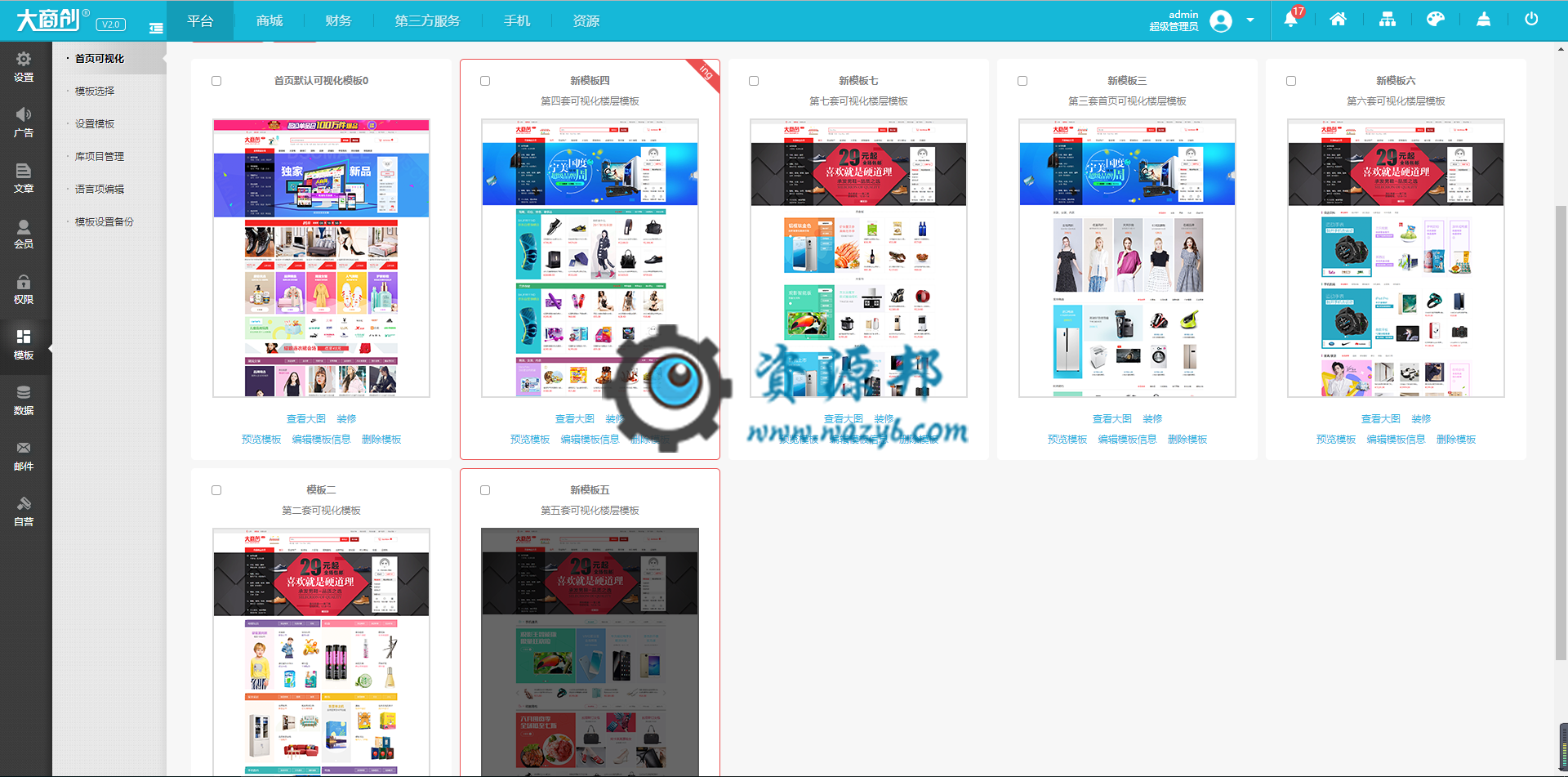
Task: Click the admin avatar icon
Action: click(1221, 20)
